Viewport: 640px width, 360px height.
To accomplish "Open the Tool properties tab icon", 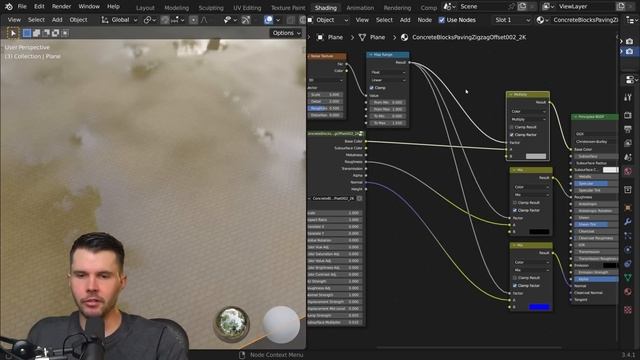I will tap(628, 97).
